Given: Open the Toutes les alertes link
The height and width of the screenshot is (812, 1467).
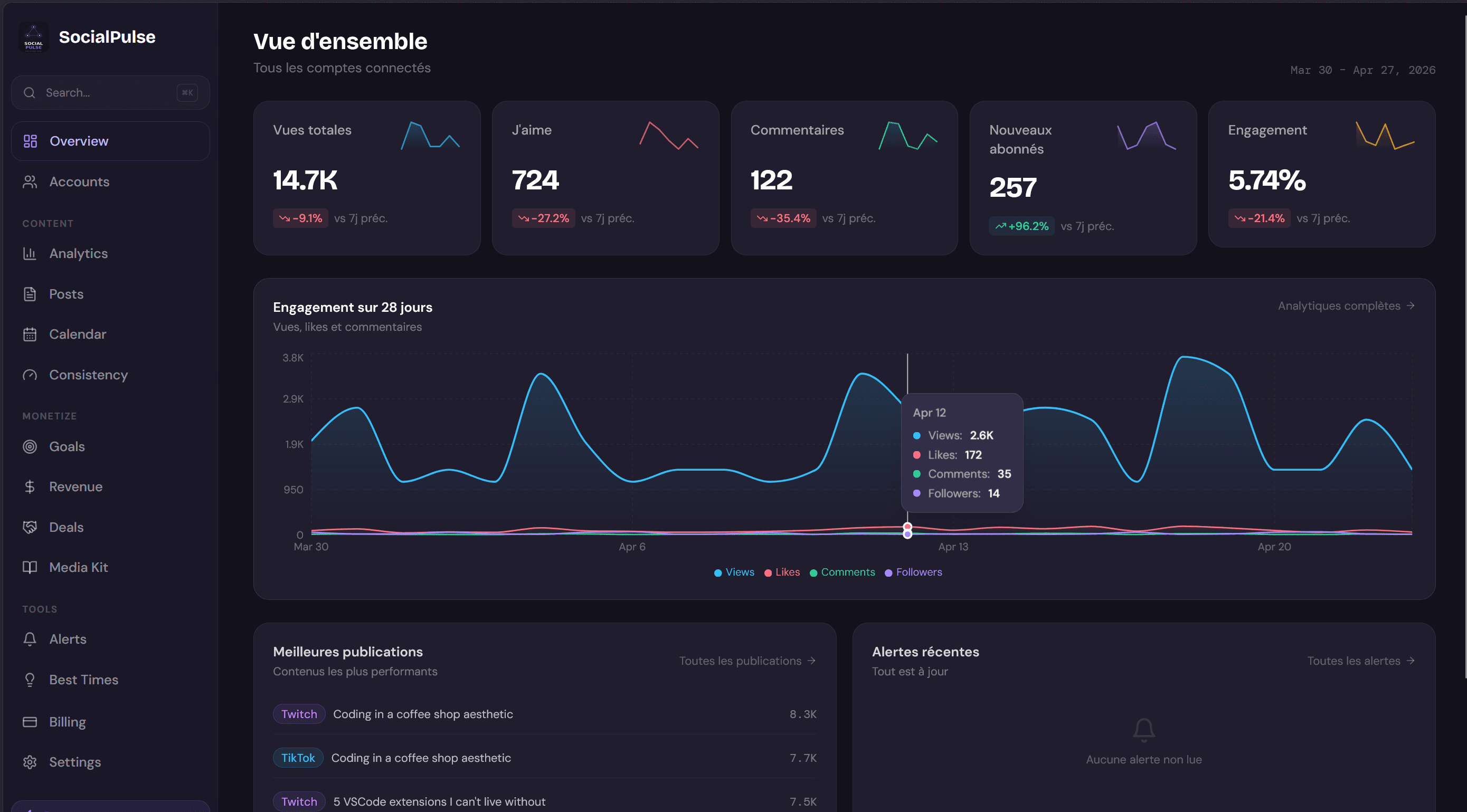Looking at the screenshot, I should click(1361, 661).
